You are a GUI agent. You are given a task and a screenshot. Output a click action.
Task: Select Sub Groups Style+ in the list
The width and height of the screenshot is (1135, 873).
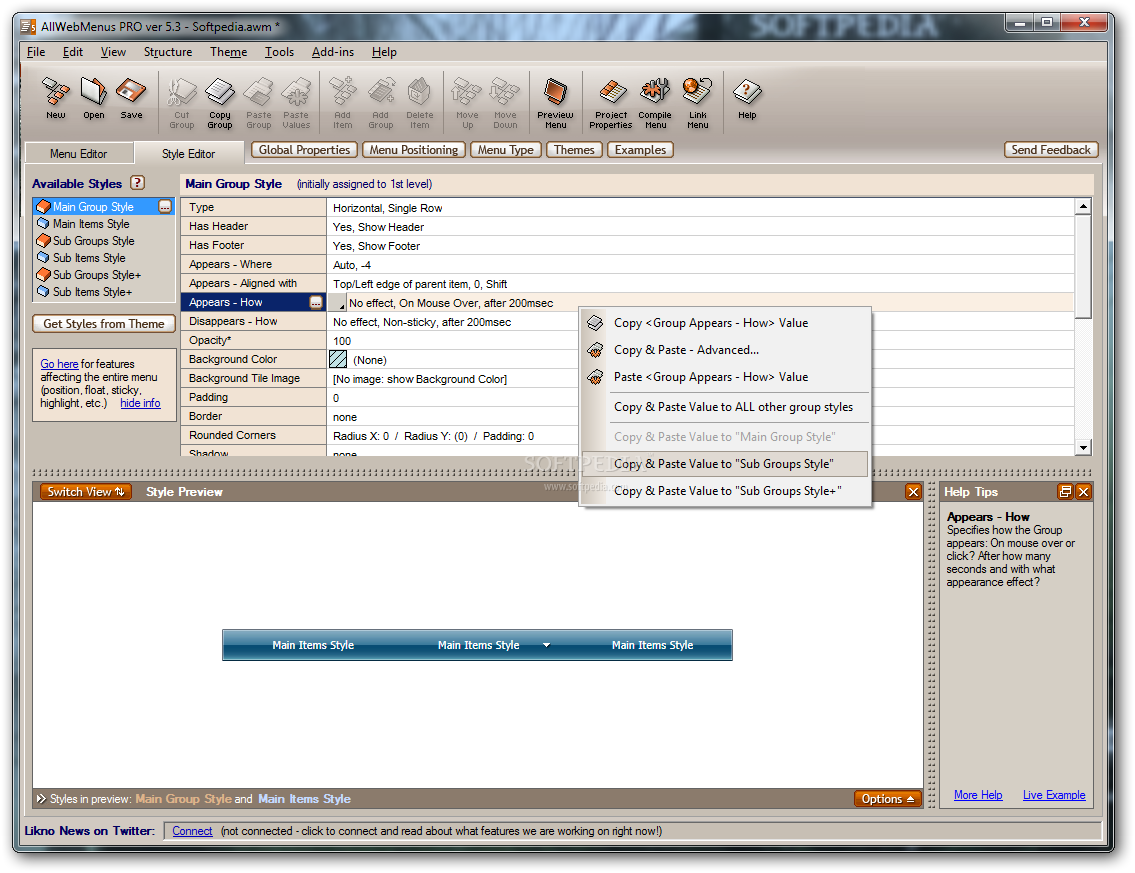click(x=97, y=275)
